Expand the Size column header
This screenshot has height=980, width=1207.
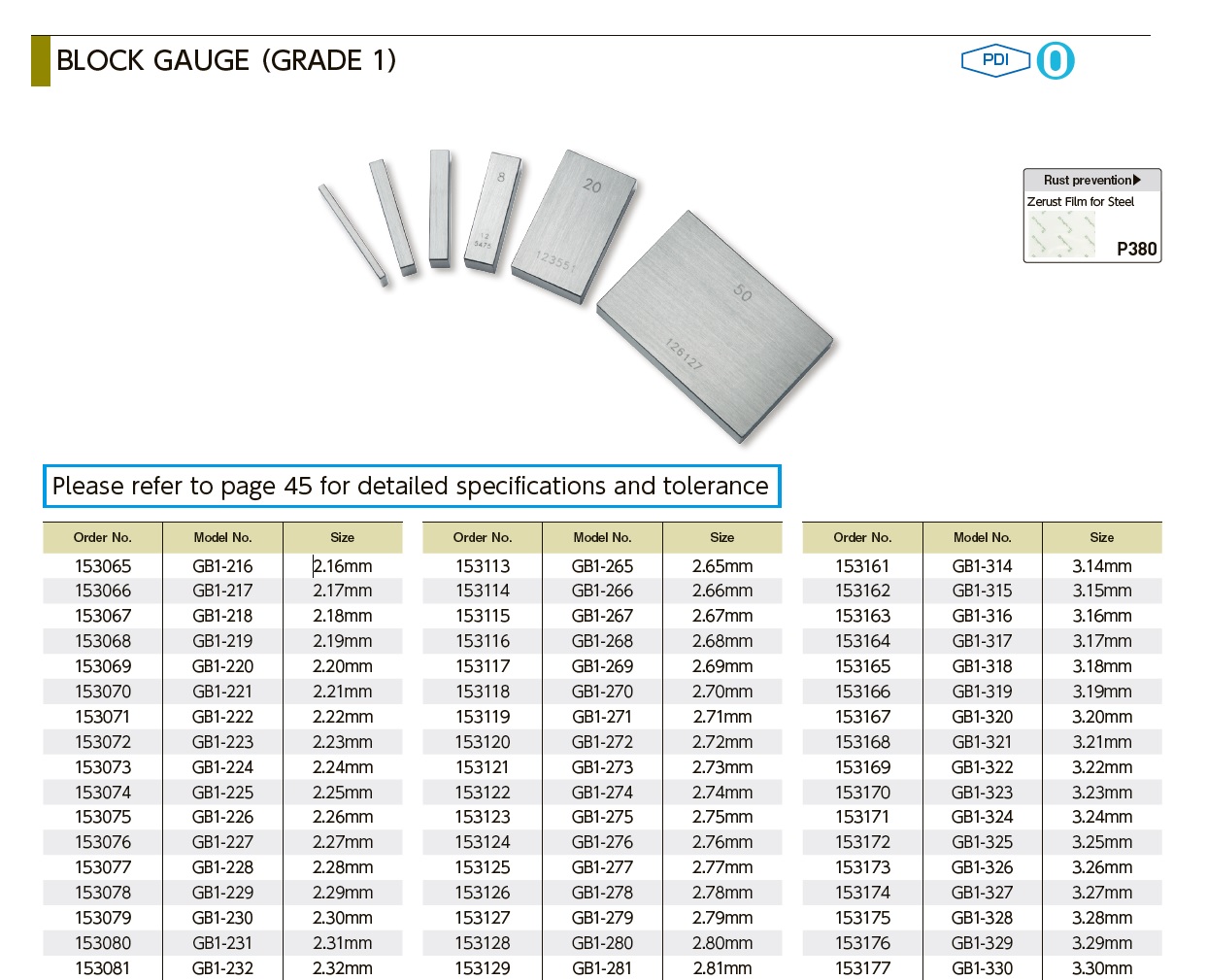click(x=343, y=537)
